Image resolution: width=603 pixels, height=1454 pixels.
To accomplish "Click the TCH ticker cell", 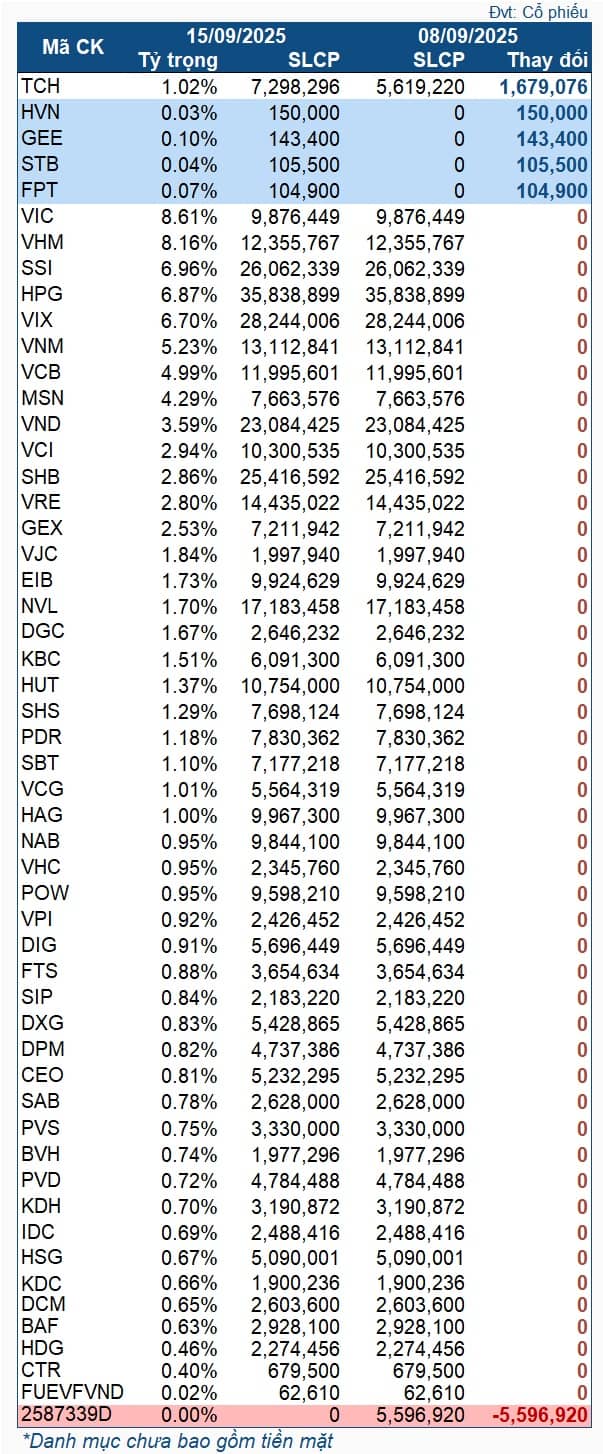I will pos(40,86).
